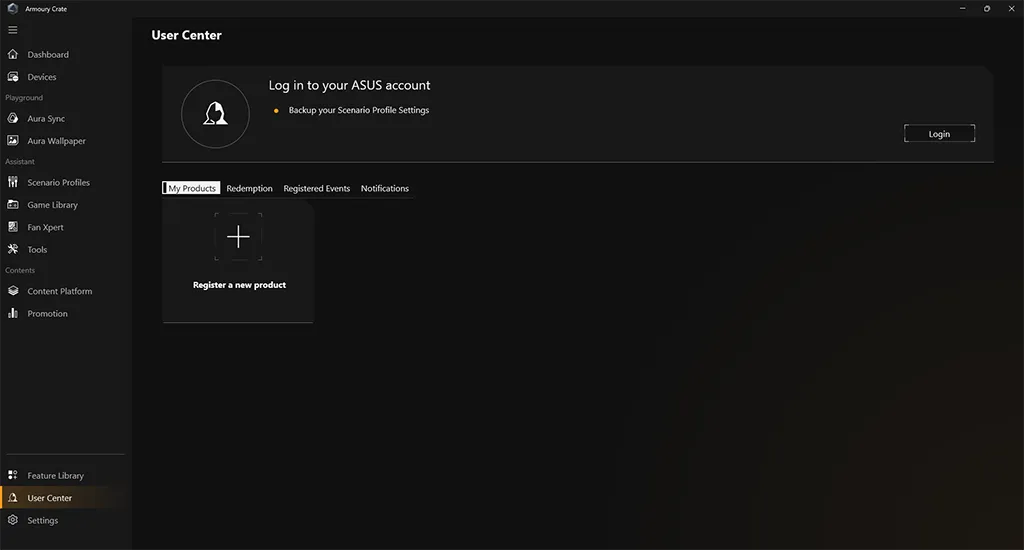Screen dimensions: 1024x550
Task: Switch to the Redemption tab
Action: (249, 188)
